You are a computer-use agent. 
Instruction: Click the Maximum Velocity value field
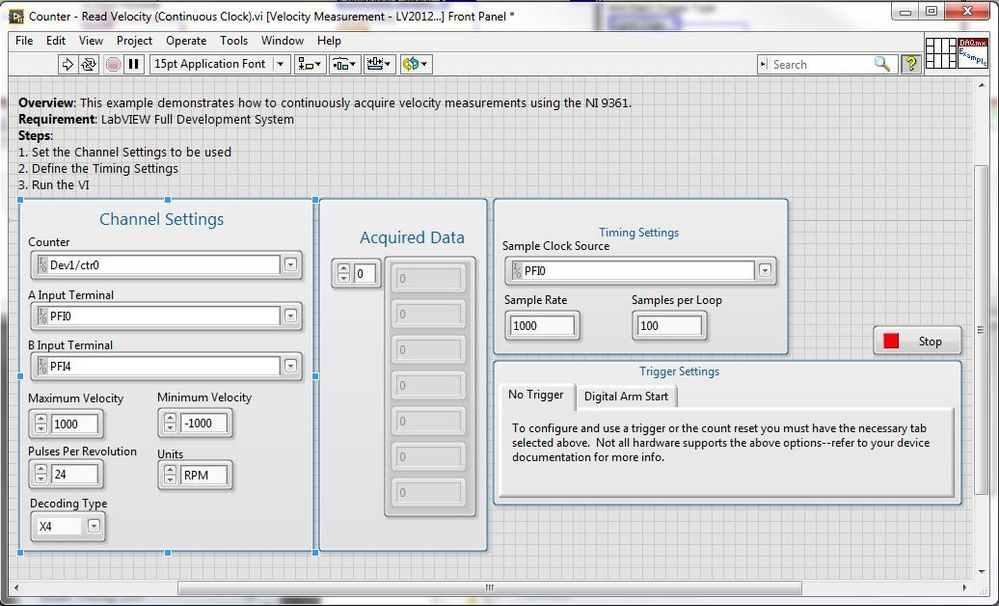click(x=75, y=424)
